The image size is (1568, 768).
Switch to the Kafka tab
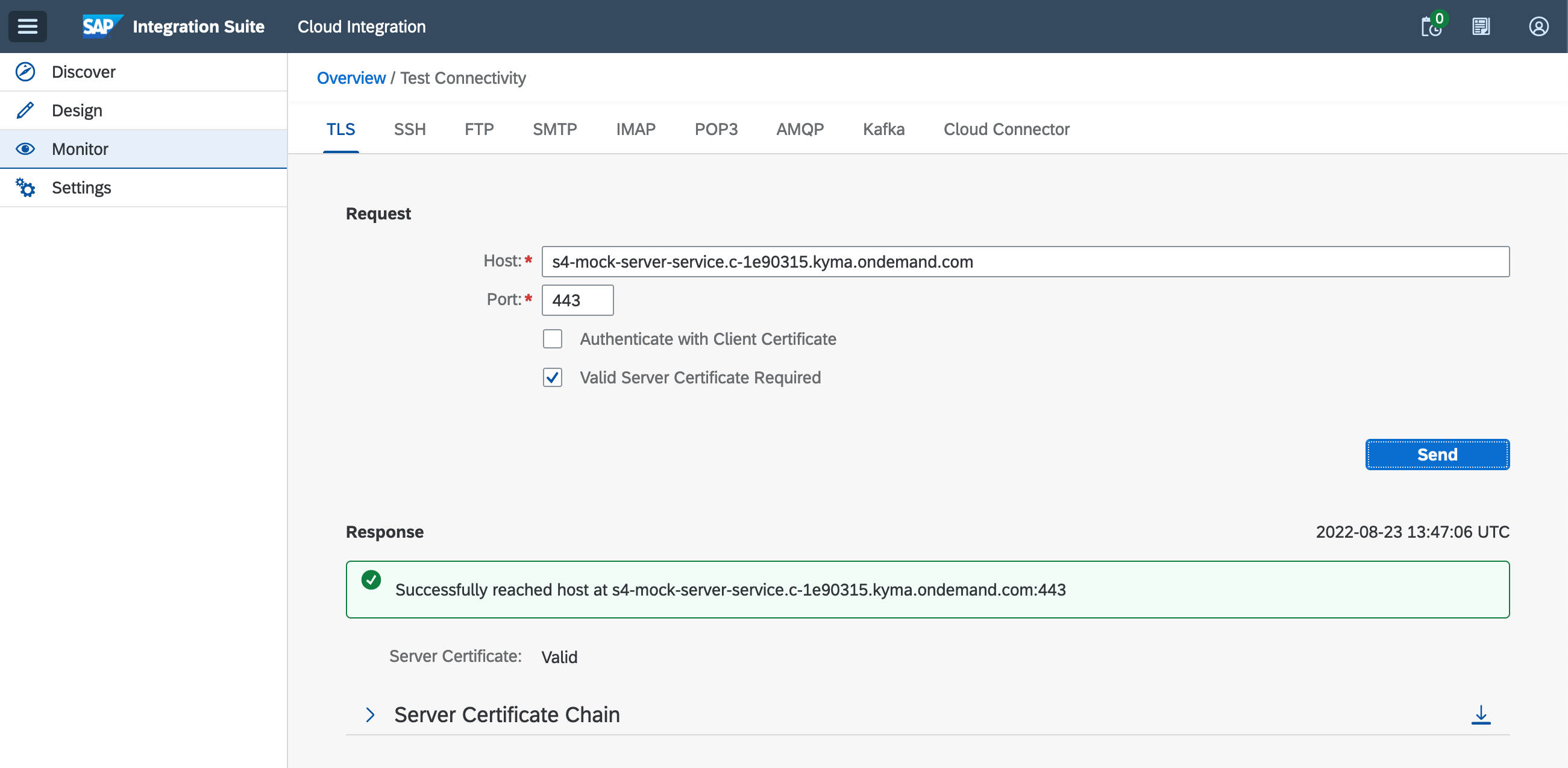tap(883, 129)
